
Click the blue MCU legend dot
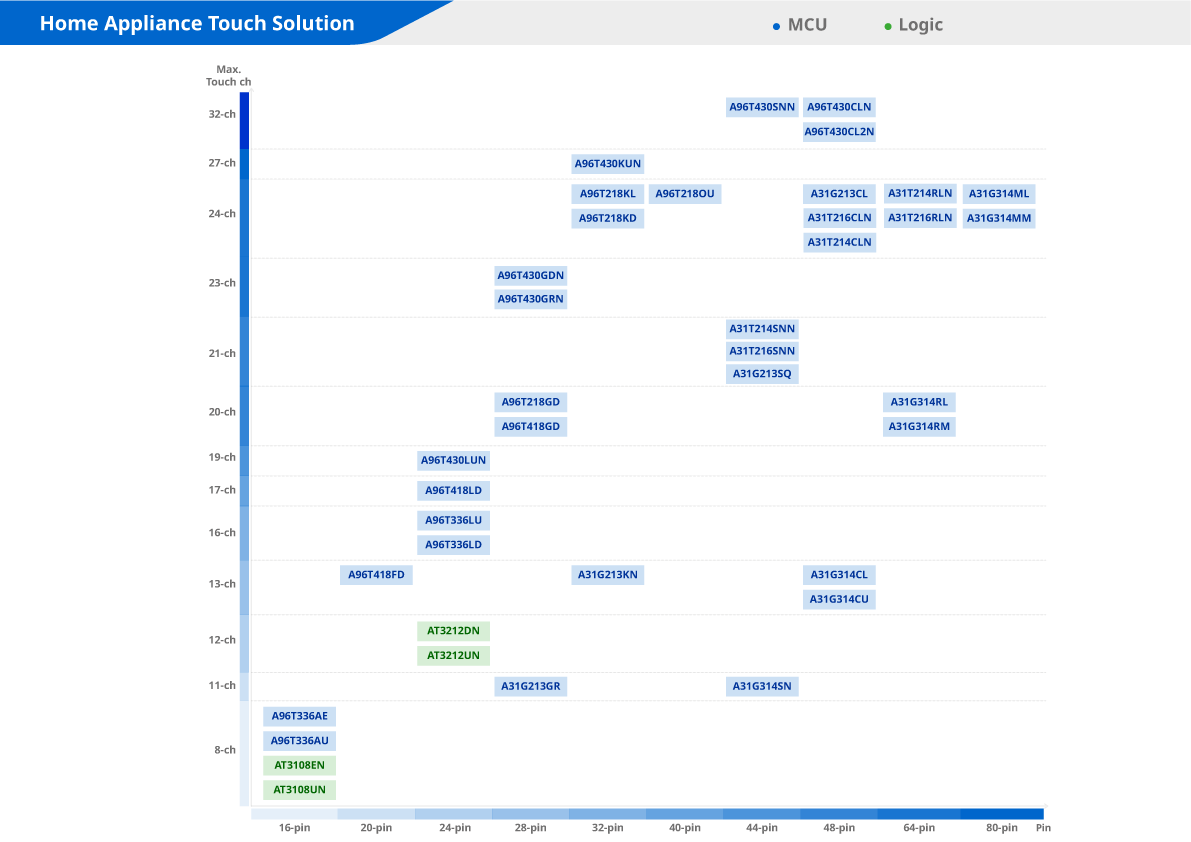[x=776, y=26]
